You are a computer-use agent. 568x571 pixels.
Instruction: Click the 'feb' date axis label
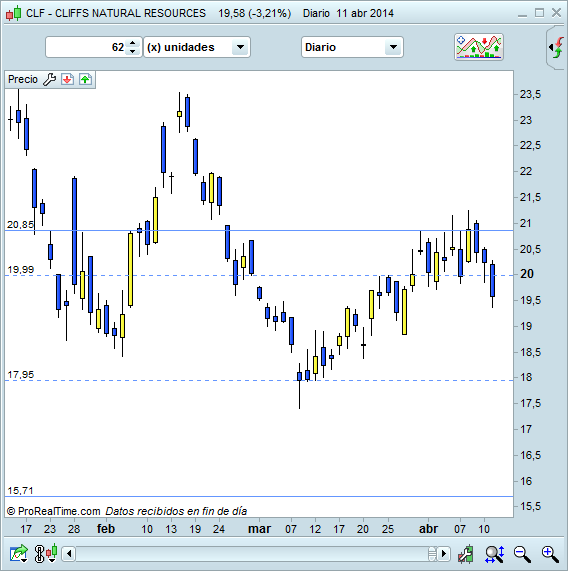click(x=106, y=529)
